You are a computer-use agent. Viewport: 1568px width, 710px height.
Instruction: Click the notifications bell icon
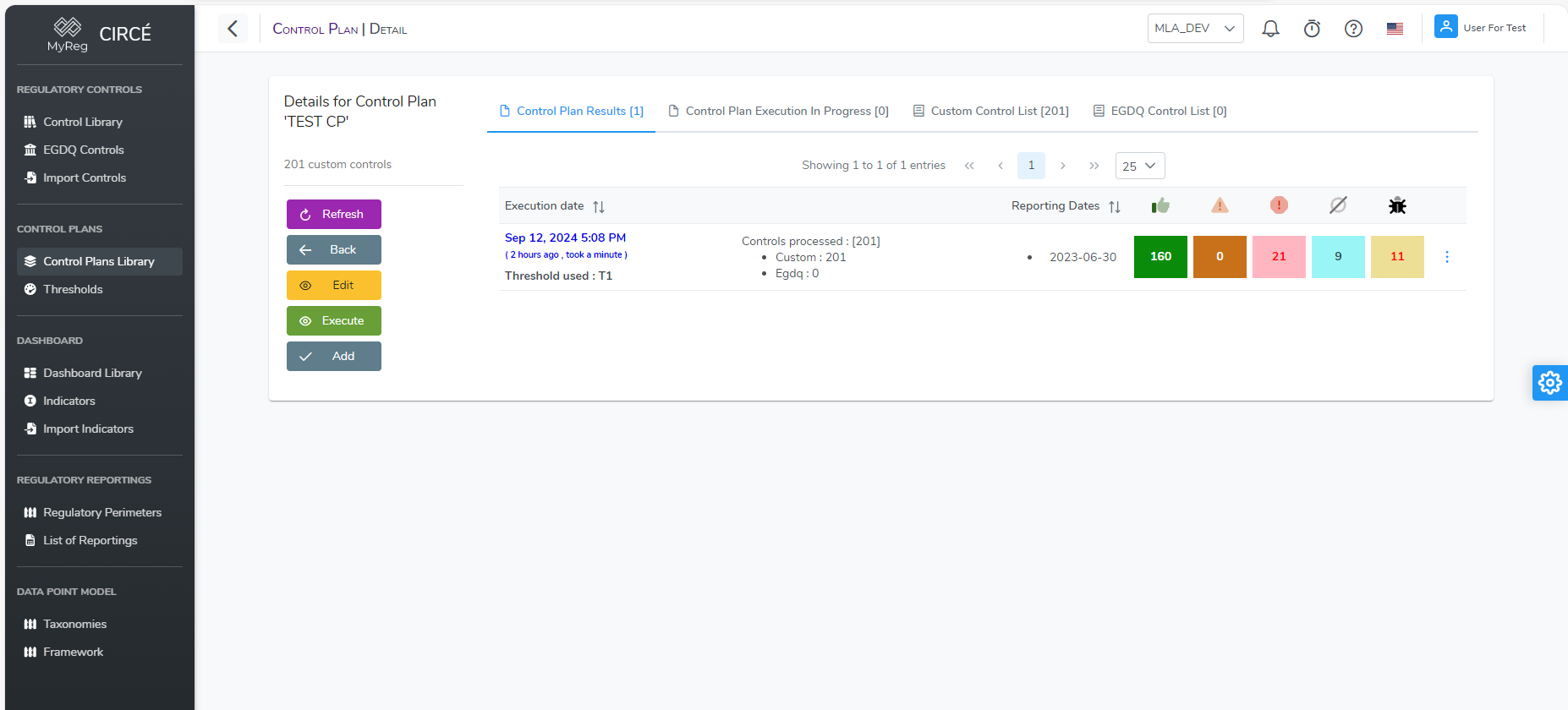click(x=1270, y=29)
